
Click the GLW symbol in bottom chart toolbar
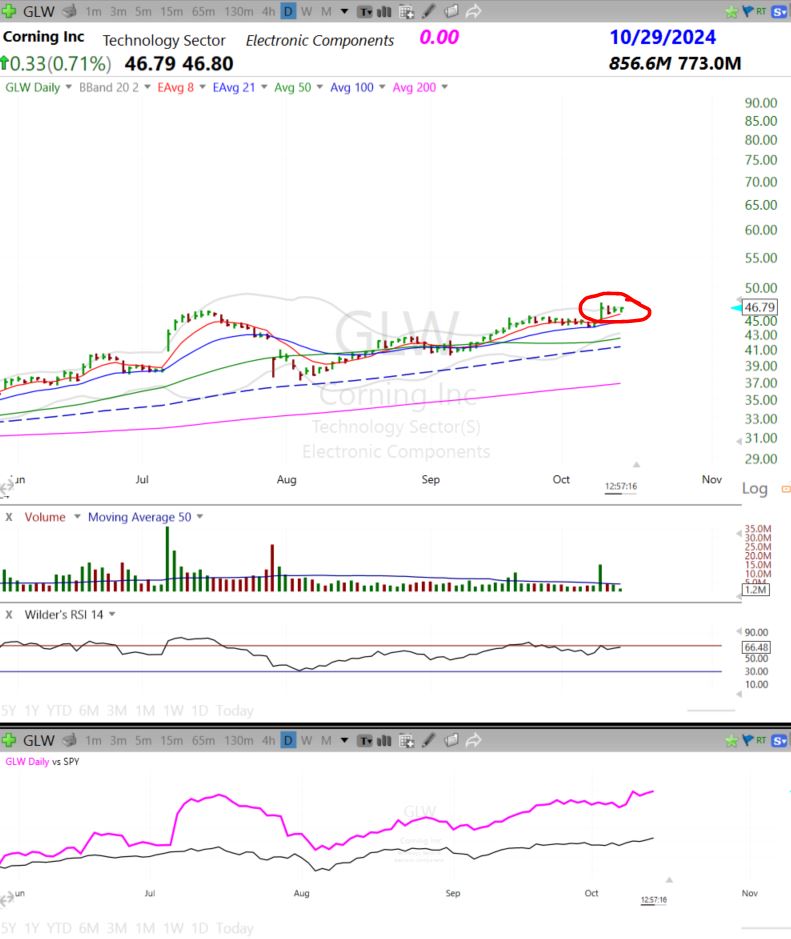[x=38, y=741]
